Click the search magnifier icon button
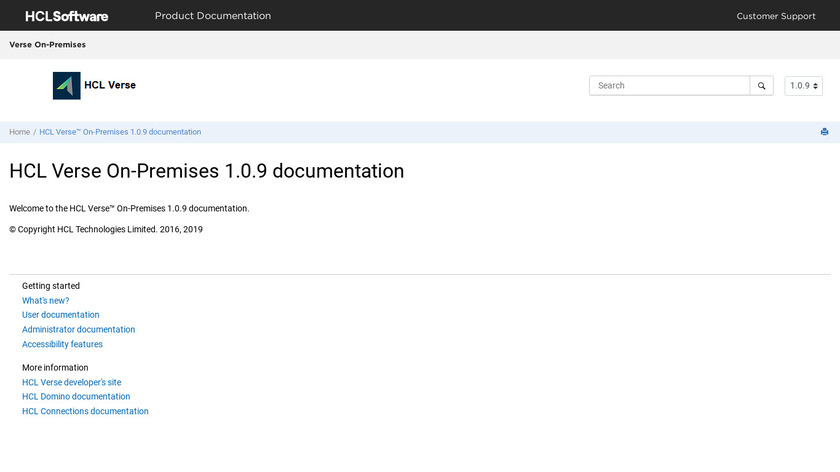 pyautogui.click(x=762, y=86)
